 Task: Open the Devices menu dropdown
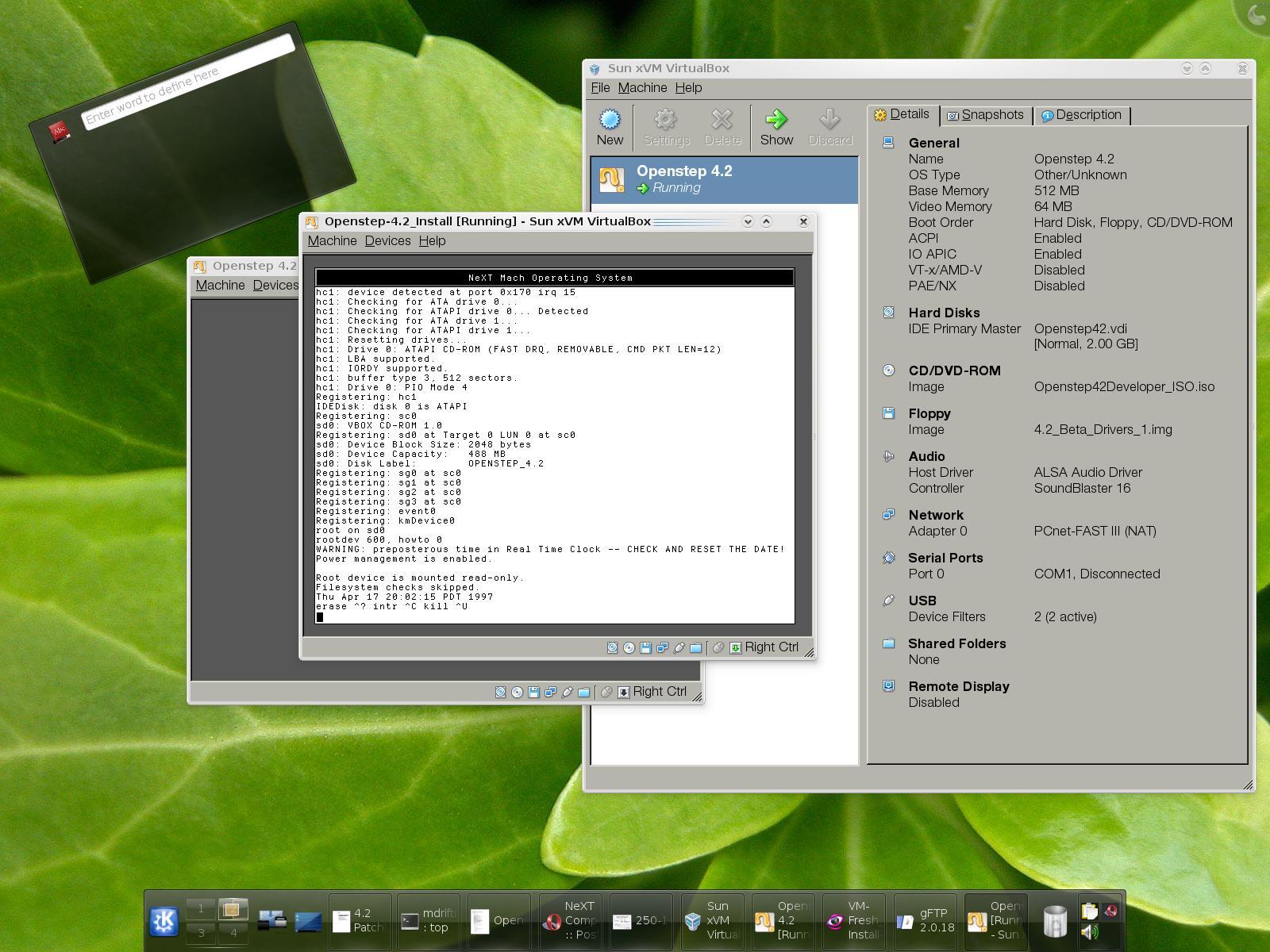[x=388, y=240]
